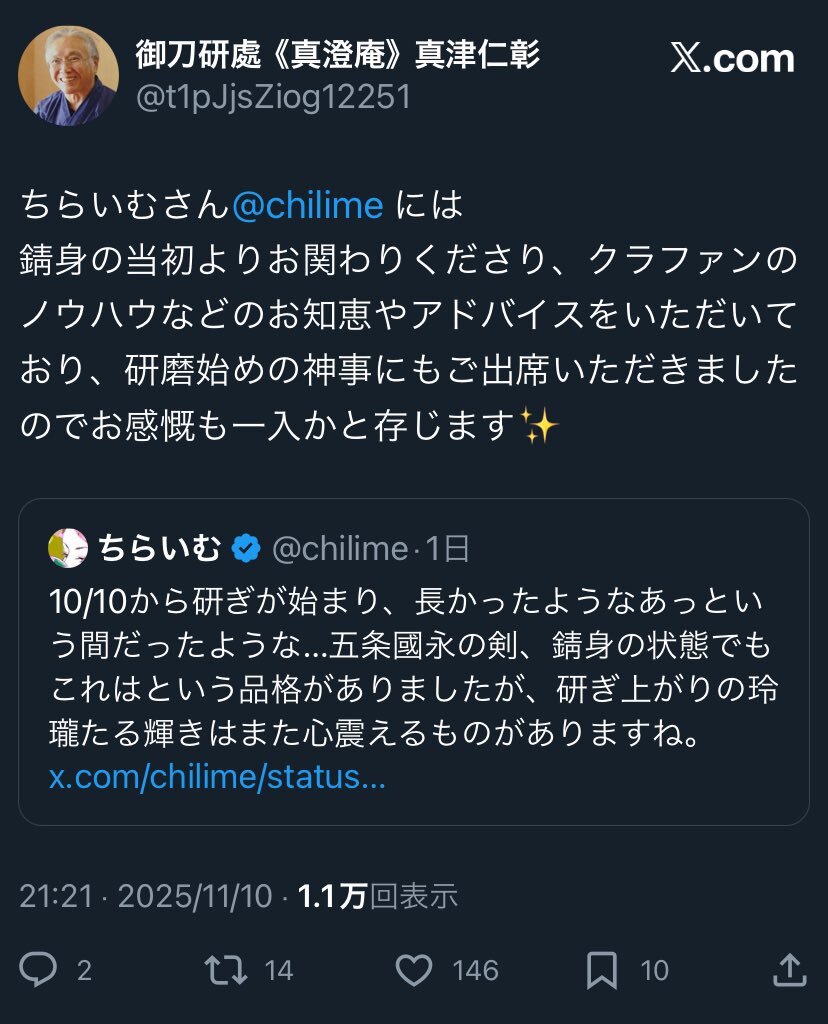Open the quoted tweet body text

click(412, 670)
